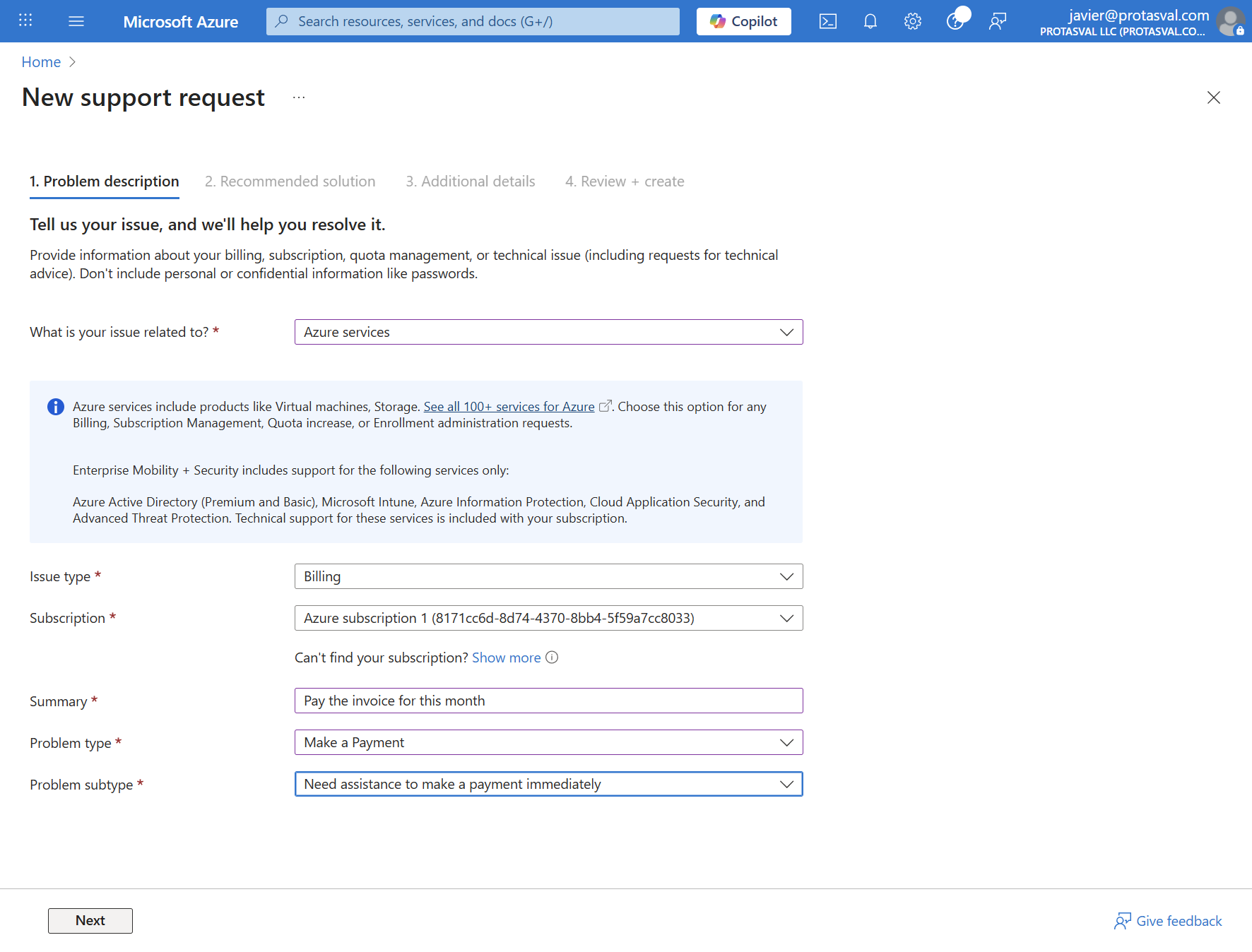
Task: Select the Problem description tab
Action: tap(105, 182)
